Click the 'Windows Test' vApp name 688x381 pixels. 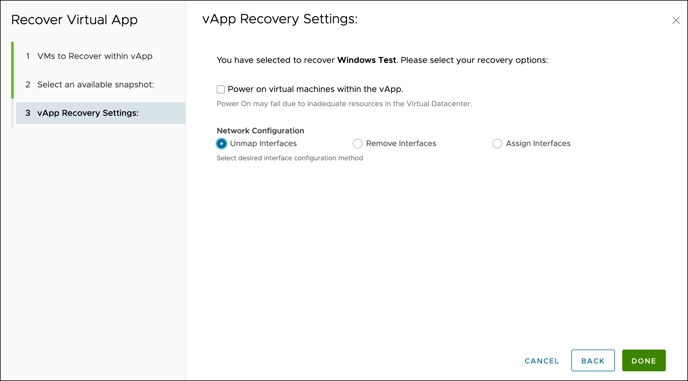coord(366,60)
